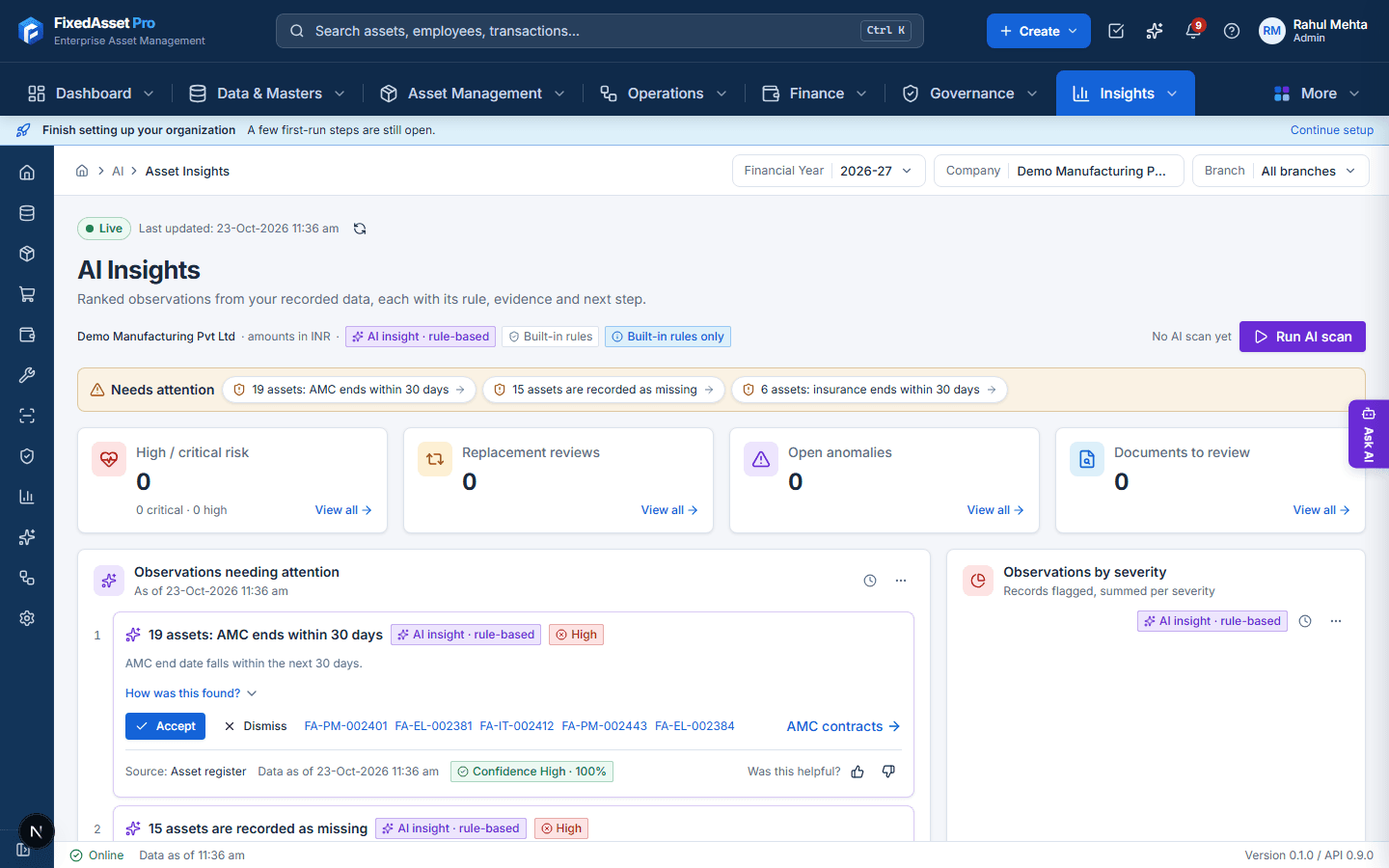Open the Branch All branches dropdown
This screenshot has height=868, width=1389.
pos(1281,171)
